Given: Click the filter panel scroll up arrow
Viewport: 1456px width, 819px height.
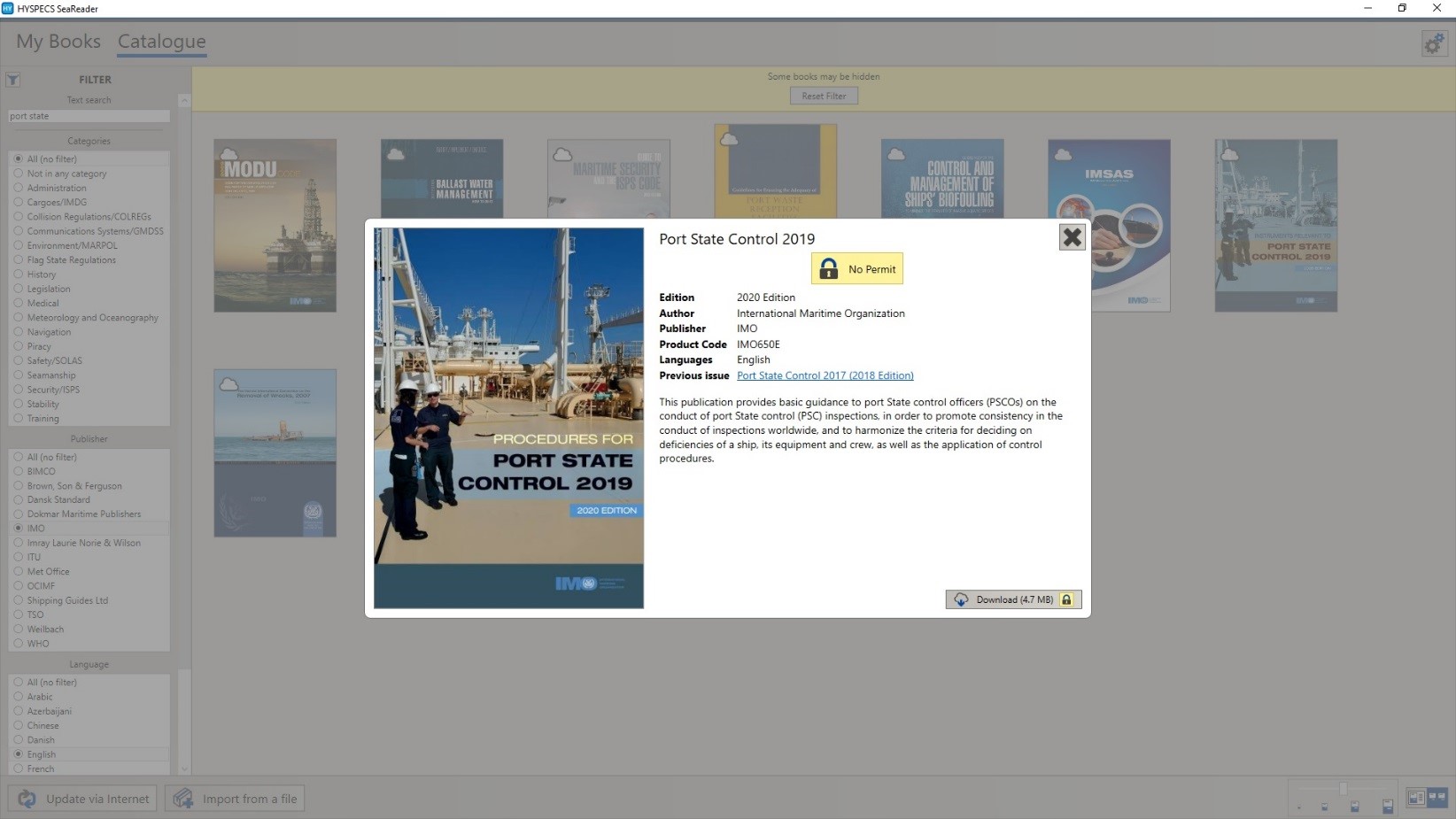Looking at the screenshot, I should 184,101.
